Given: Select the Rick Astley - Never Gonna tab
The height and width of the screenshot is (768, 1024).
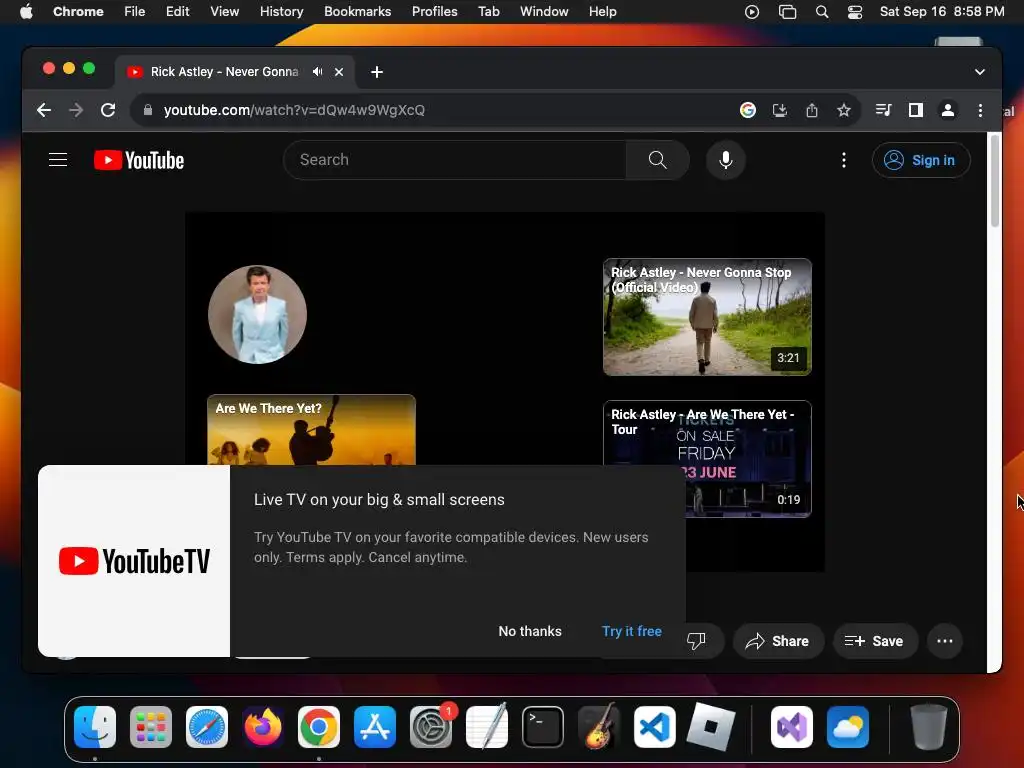Looking at the screenshot, I should coord(225,72).
